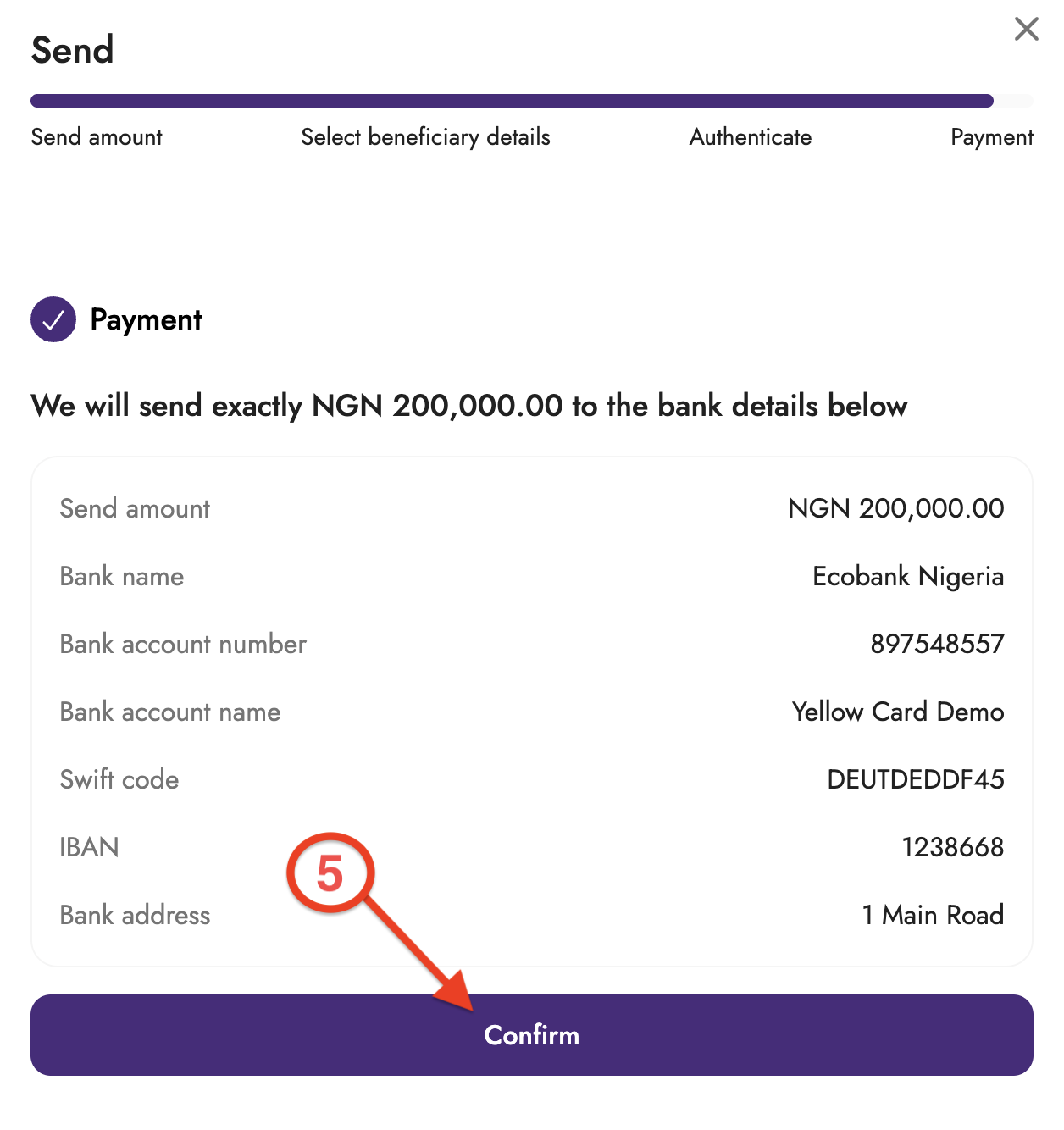Select the send amount value NGN 200,000.00

[x=896, y=508]
